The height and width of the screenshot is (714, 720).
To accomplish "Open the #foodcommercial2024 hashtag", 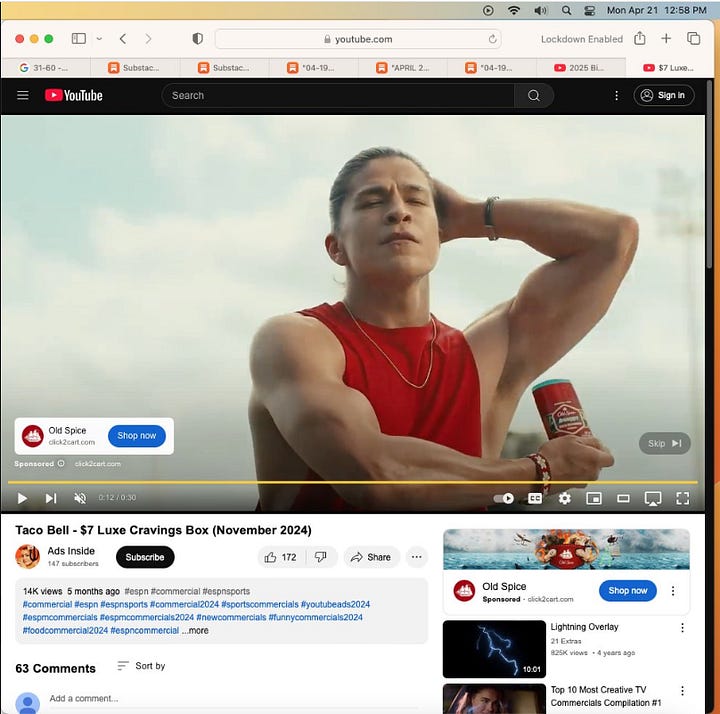I will coord(65,630).
